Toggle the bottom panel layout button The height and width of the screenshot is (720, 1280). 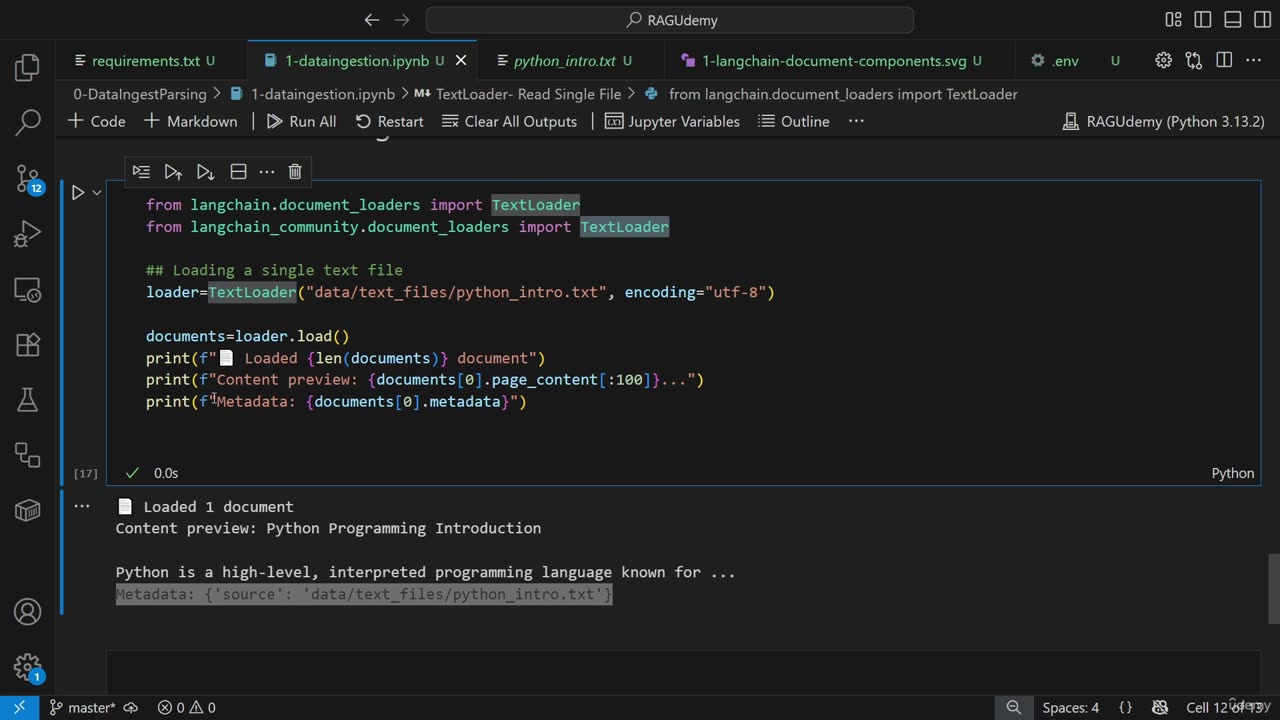click(1232, 20)
